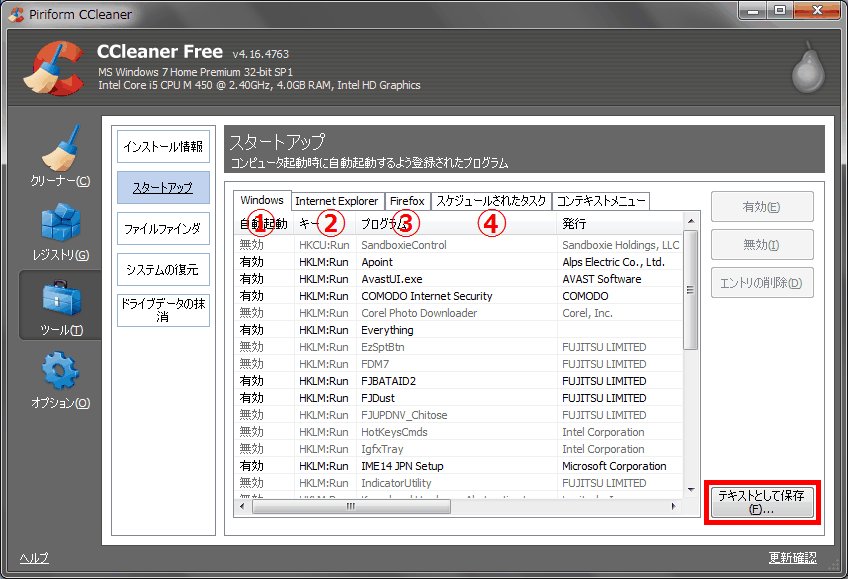Viewport: 848px width, 579px height.
Task: Open the ドライブデータの抹消 panel
Action: click(163, 310)
